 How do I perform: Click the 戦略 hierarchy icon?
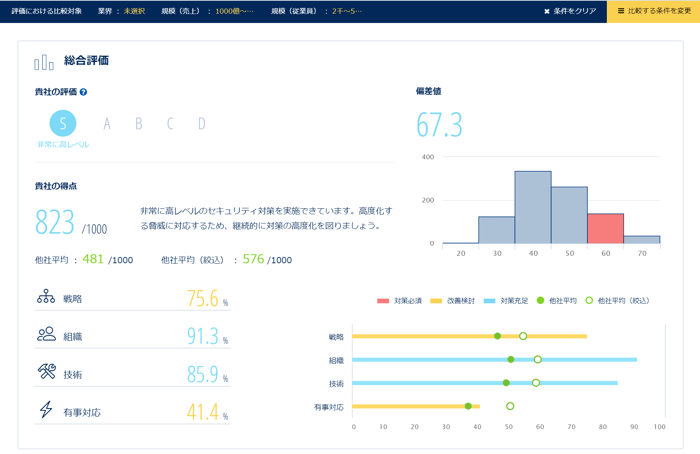coord(46,297)
